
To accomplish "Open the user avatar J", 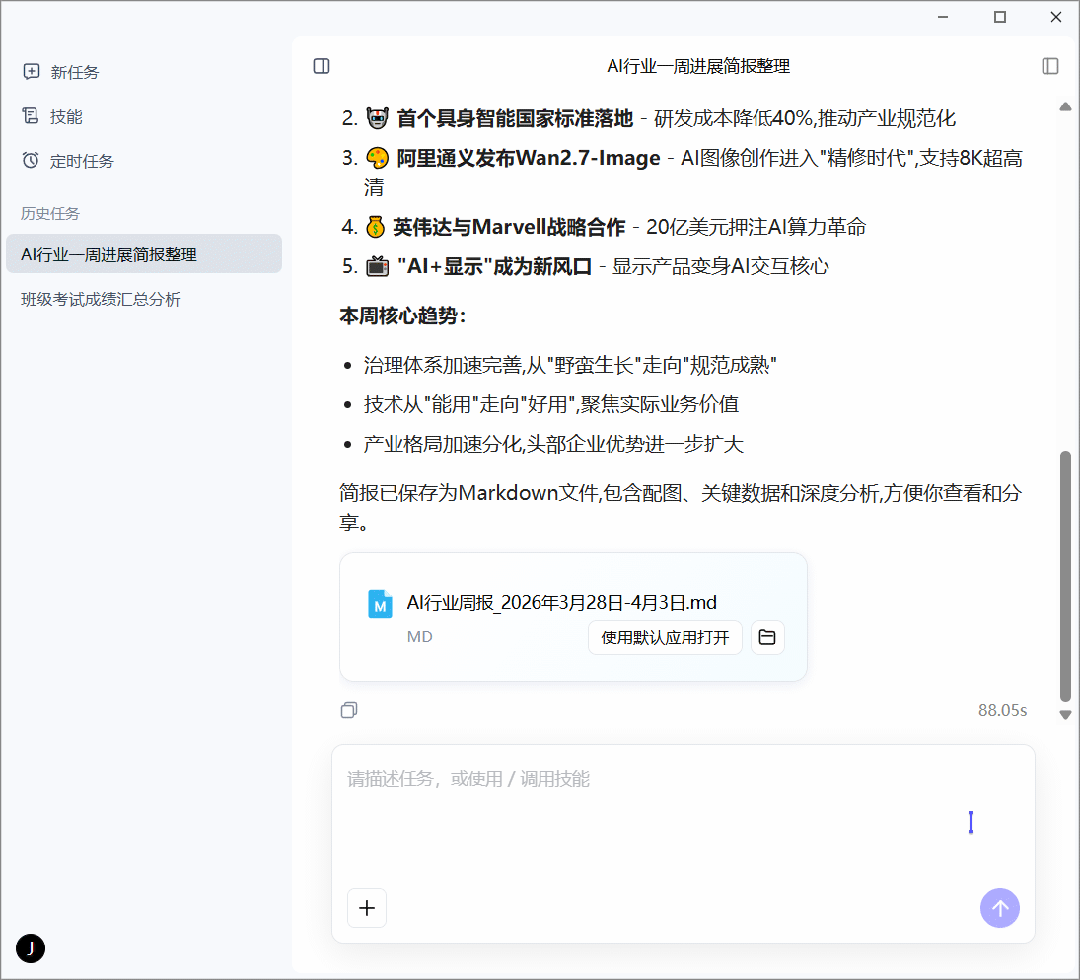I will (30, 948).
